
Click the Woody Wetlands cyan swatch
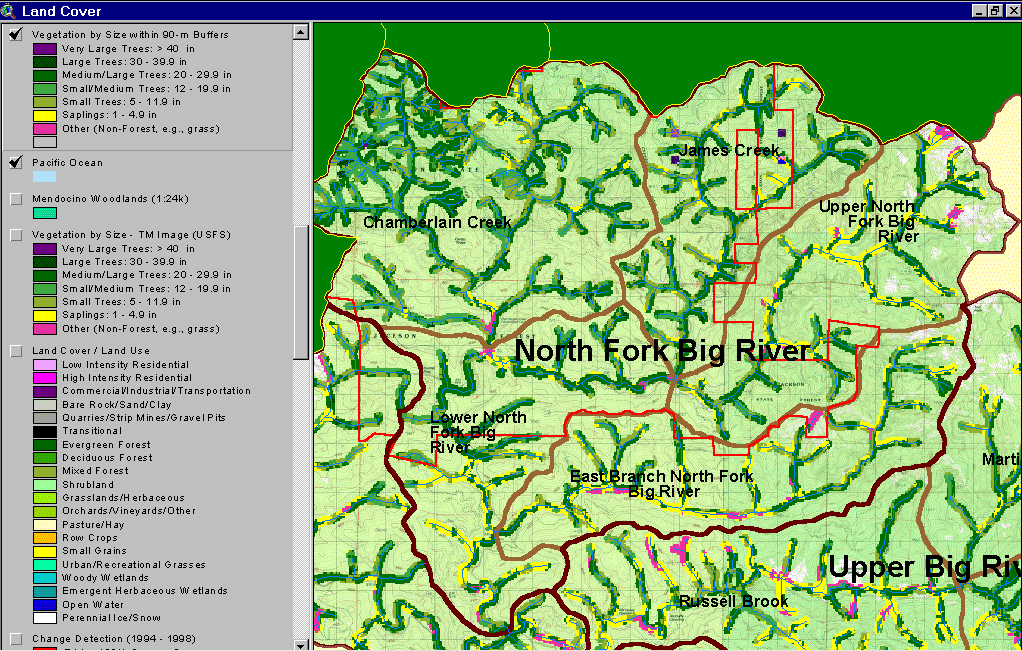point(45,578)
